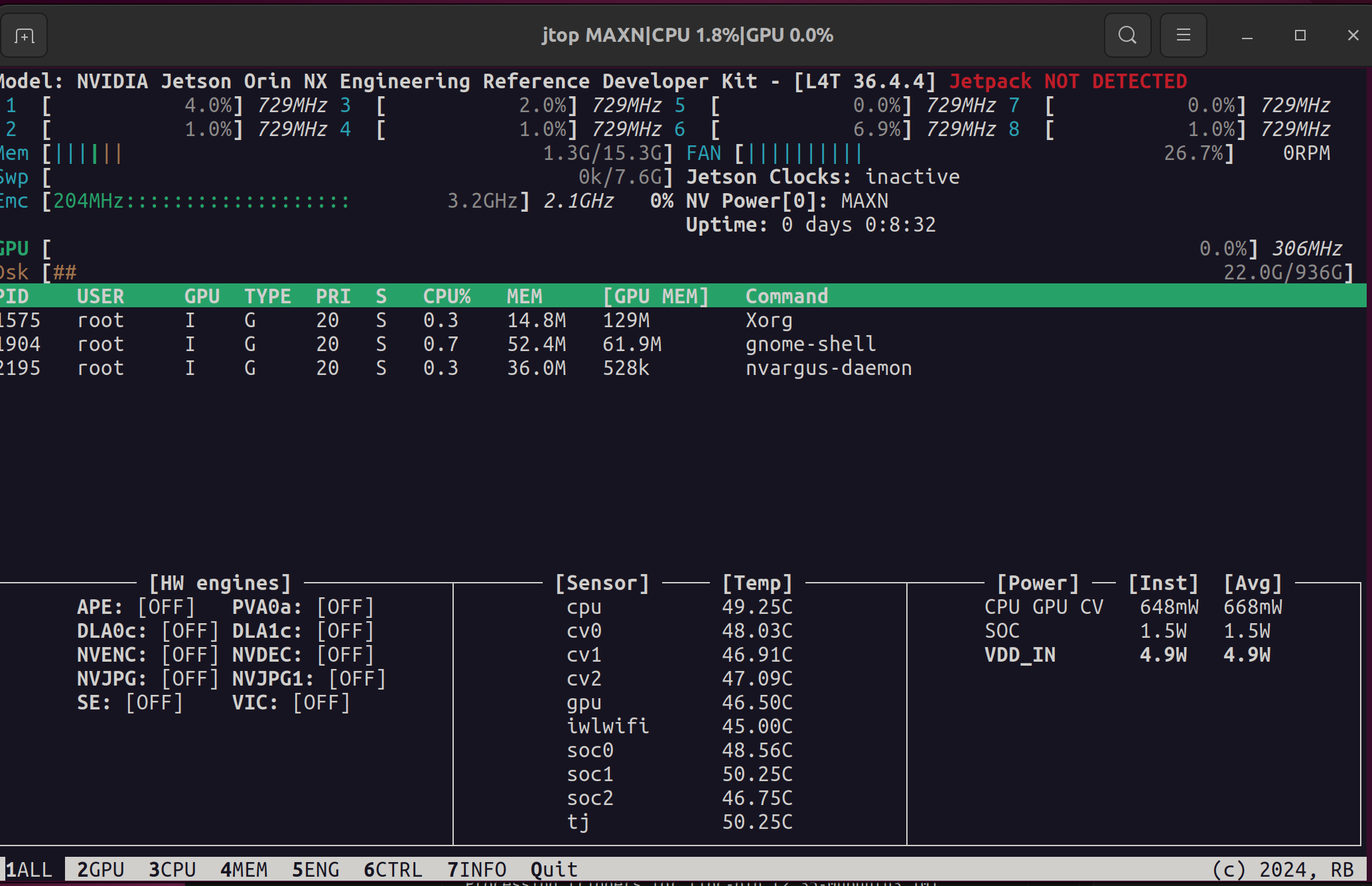
Task: Minimize the jtop terminal window
Action: tap(1247, 36)
